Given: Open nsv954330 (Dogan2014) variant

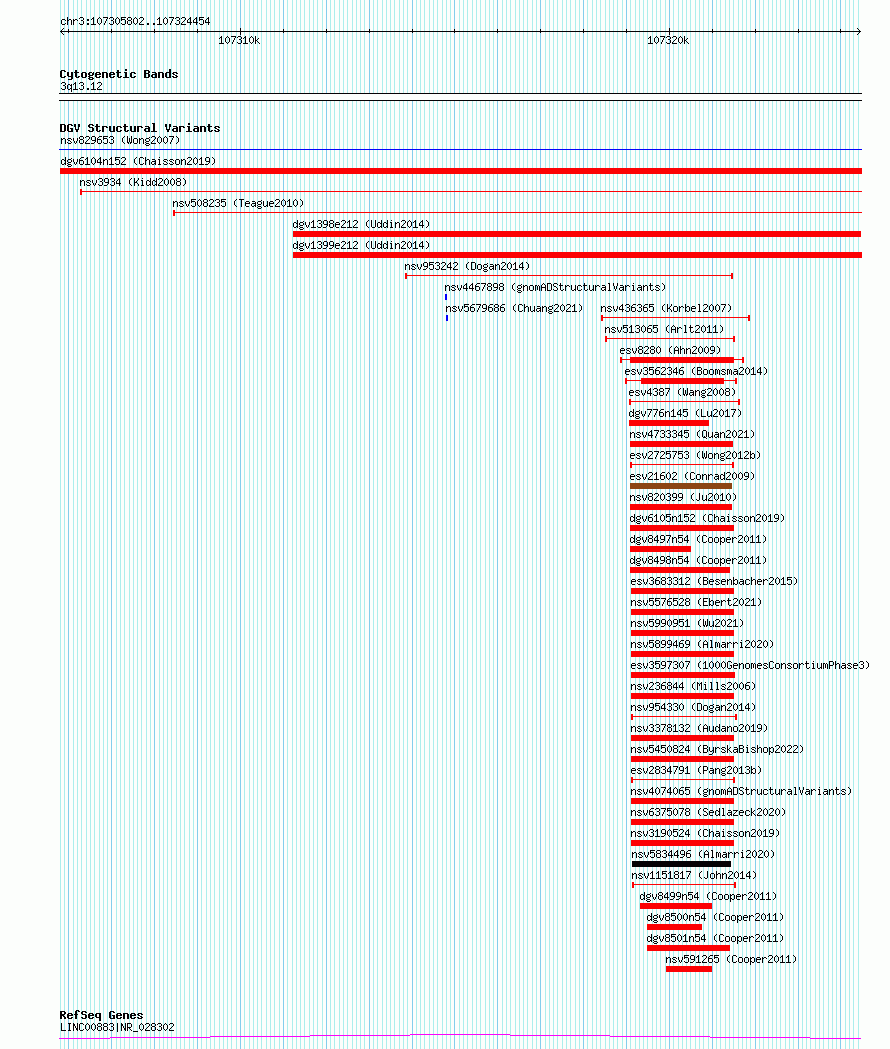Looking at the screenshot, I should (693, 707).
